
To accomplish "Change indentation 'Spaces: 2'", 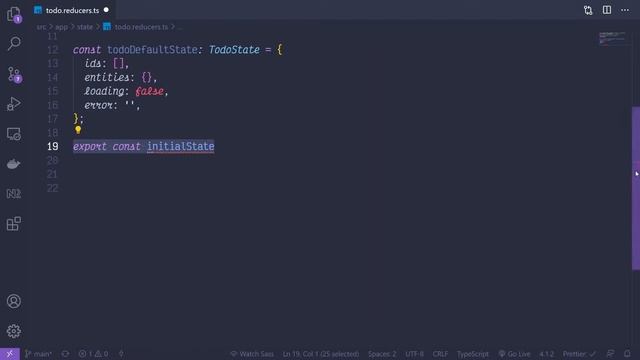I will (x=382, y=354).
